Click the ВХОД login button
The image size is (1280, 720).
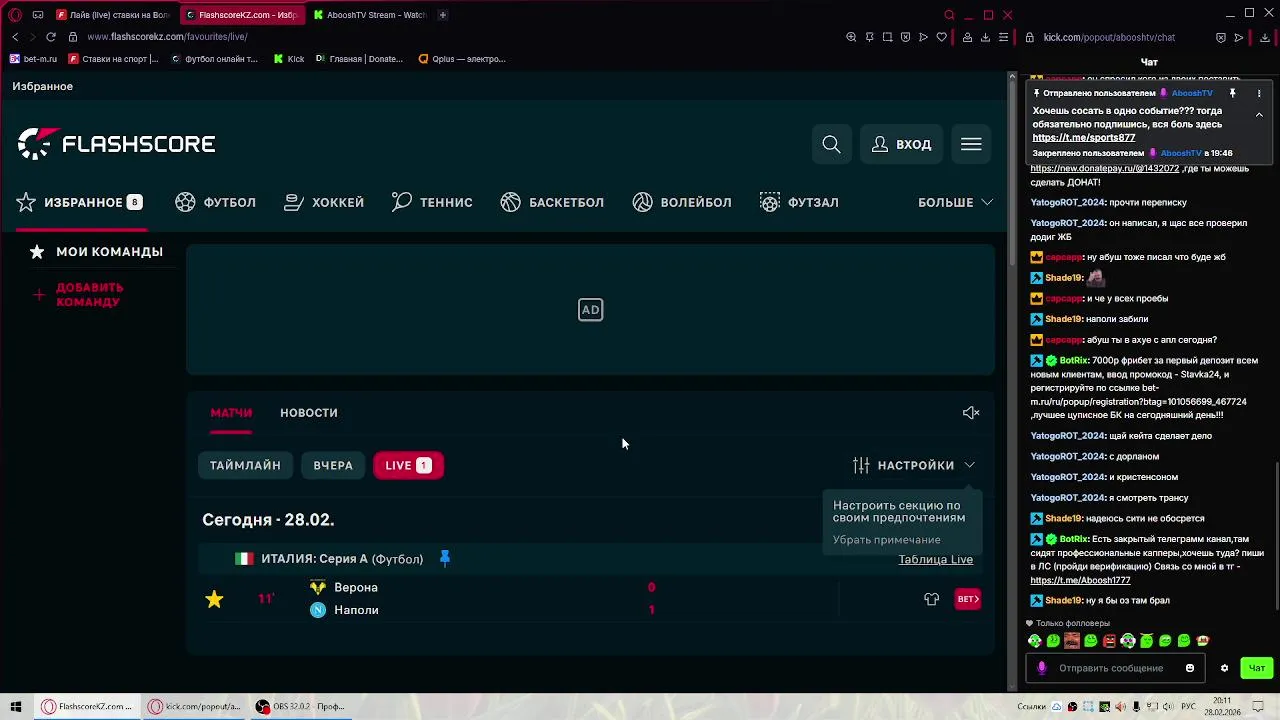901,144
